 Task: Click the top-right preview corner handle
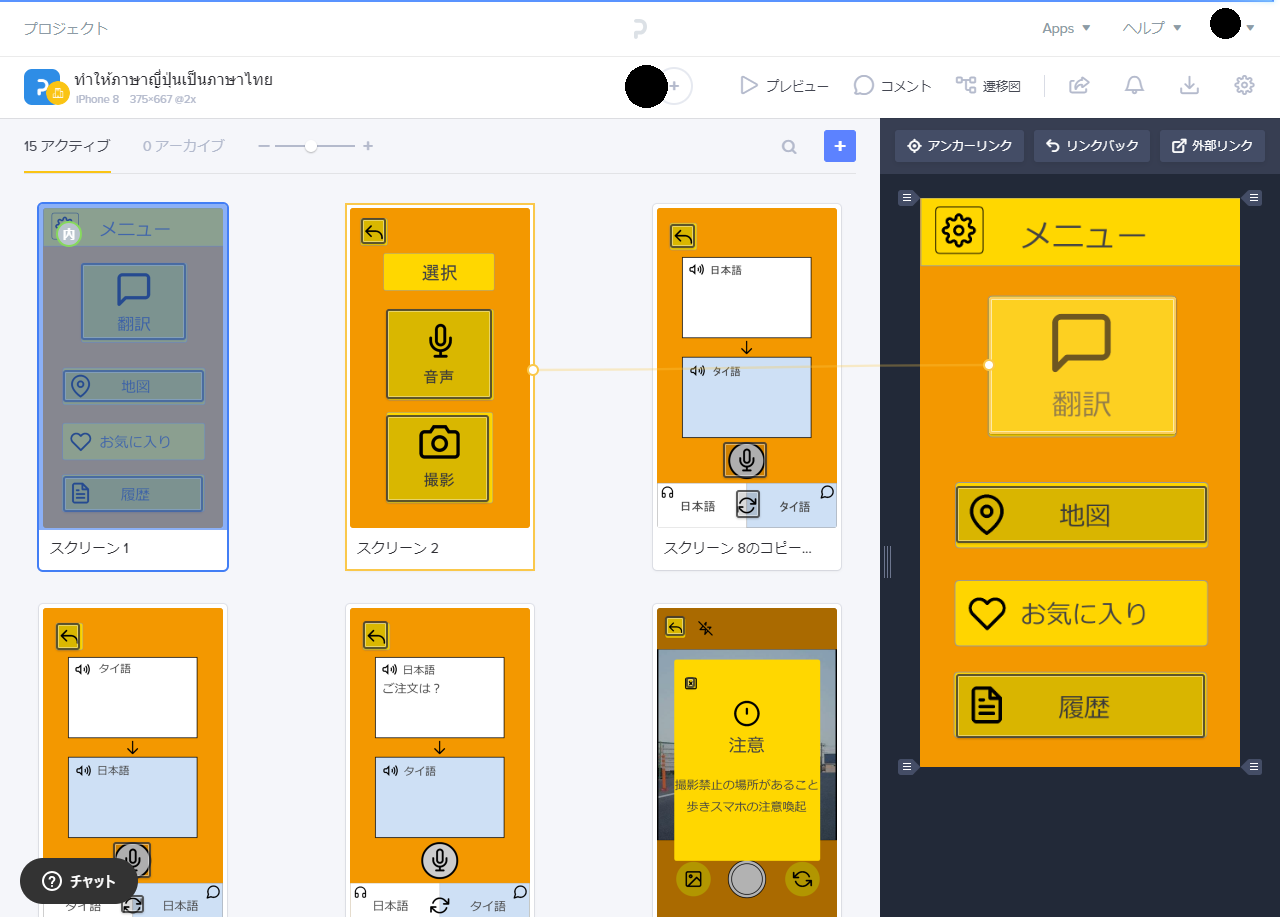[1253, 198]
